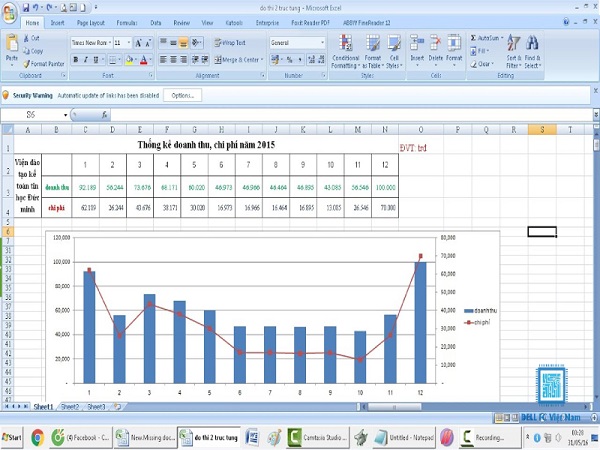Click the Conditional Formatting icon
This screenshot has height=450, width=600.
345,50
